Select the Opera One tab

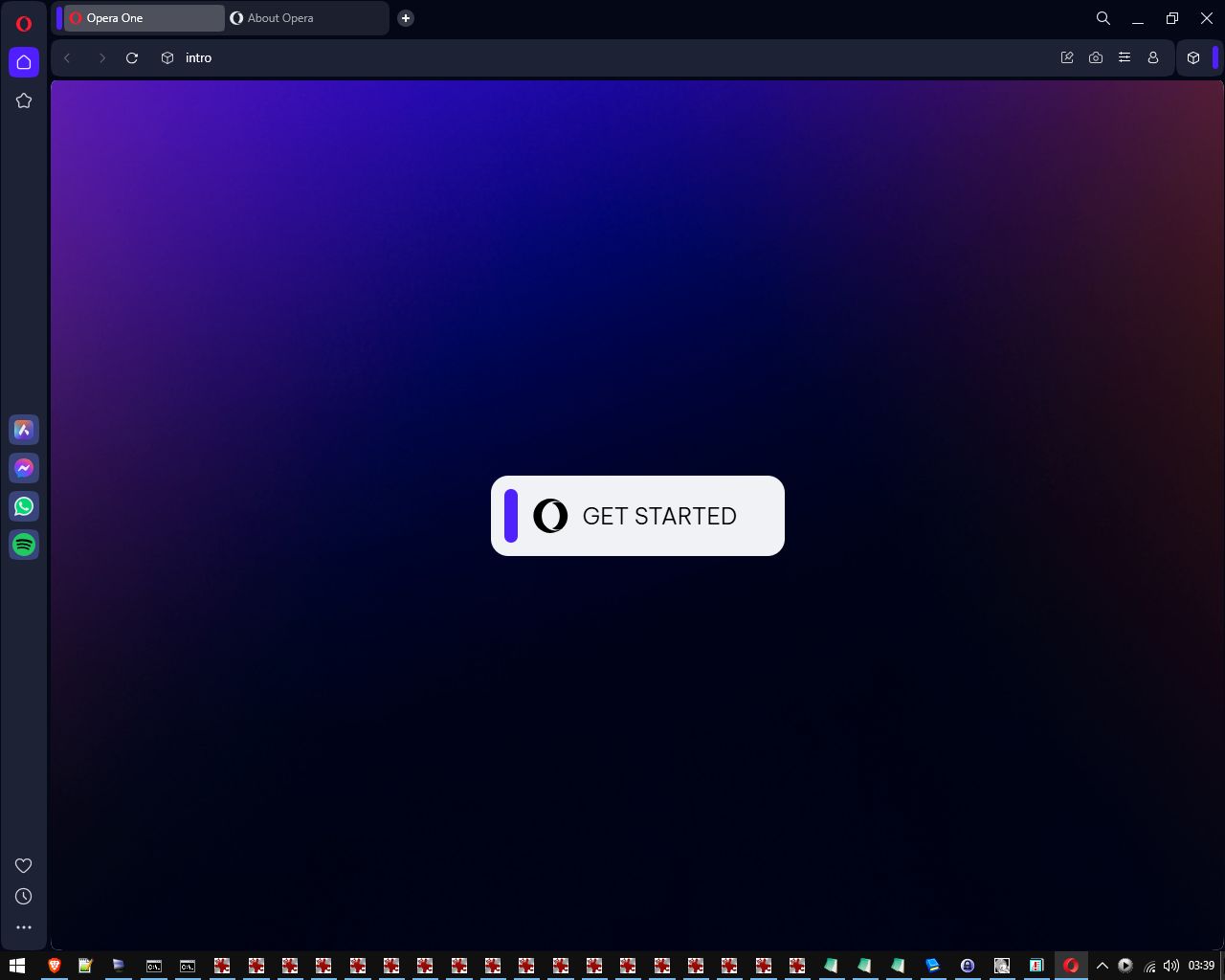coord(144,18)
